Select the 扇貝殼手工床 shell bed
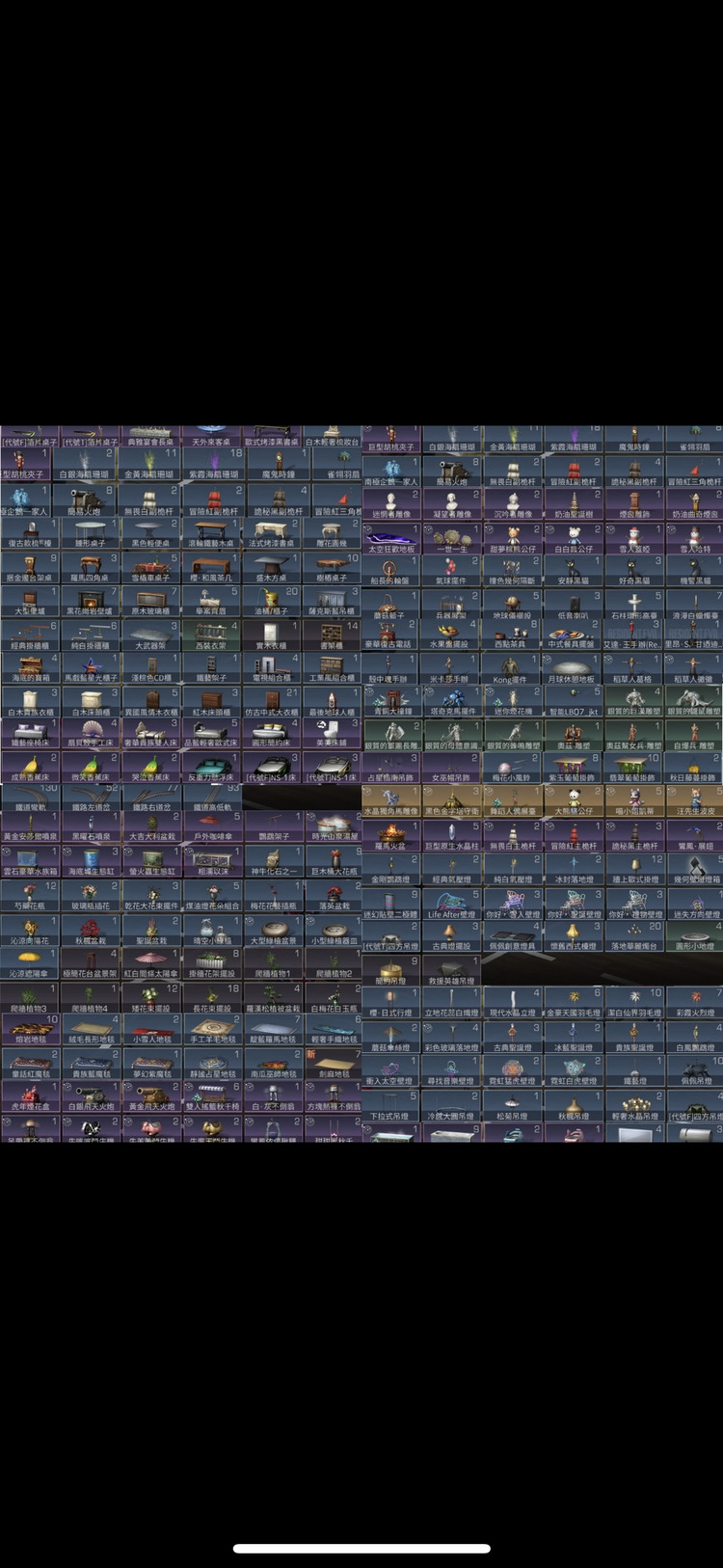723x1568 pixels. click(90, 736)
